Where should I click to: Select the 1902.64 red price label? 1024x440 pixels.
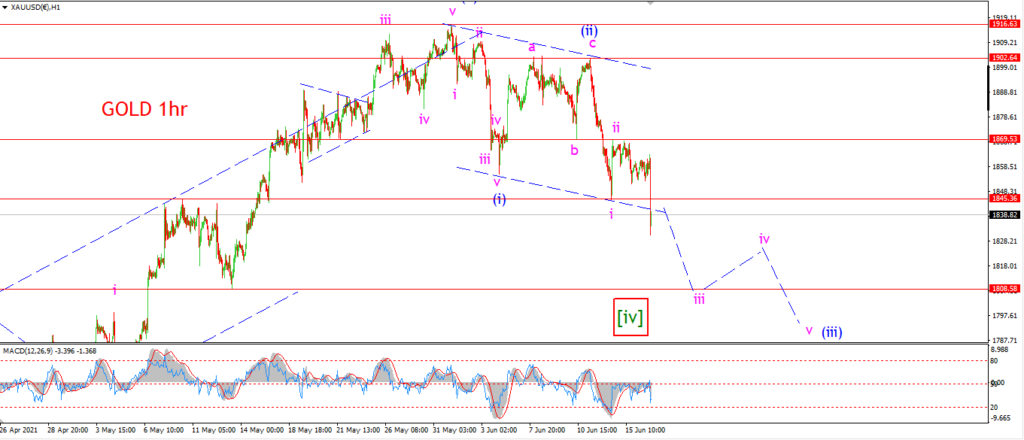[x=1006, y=58]
